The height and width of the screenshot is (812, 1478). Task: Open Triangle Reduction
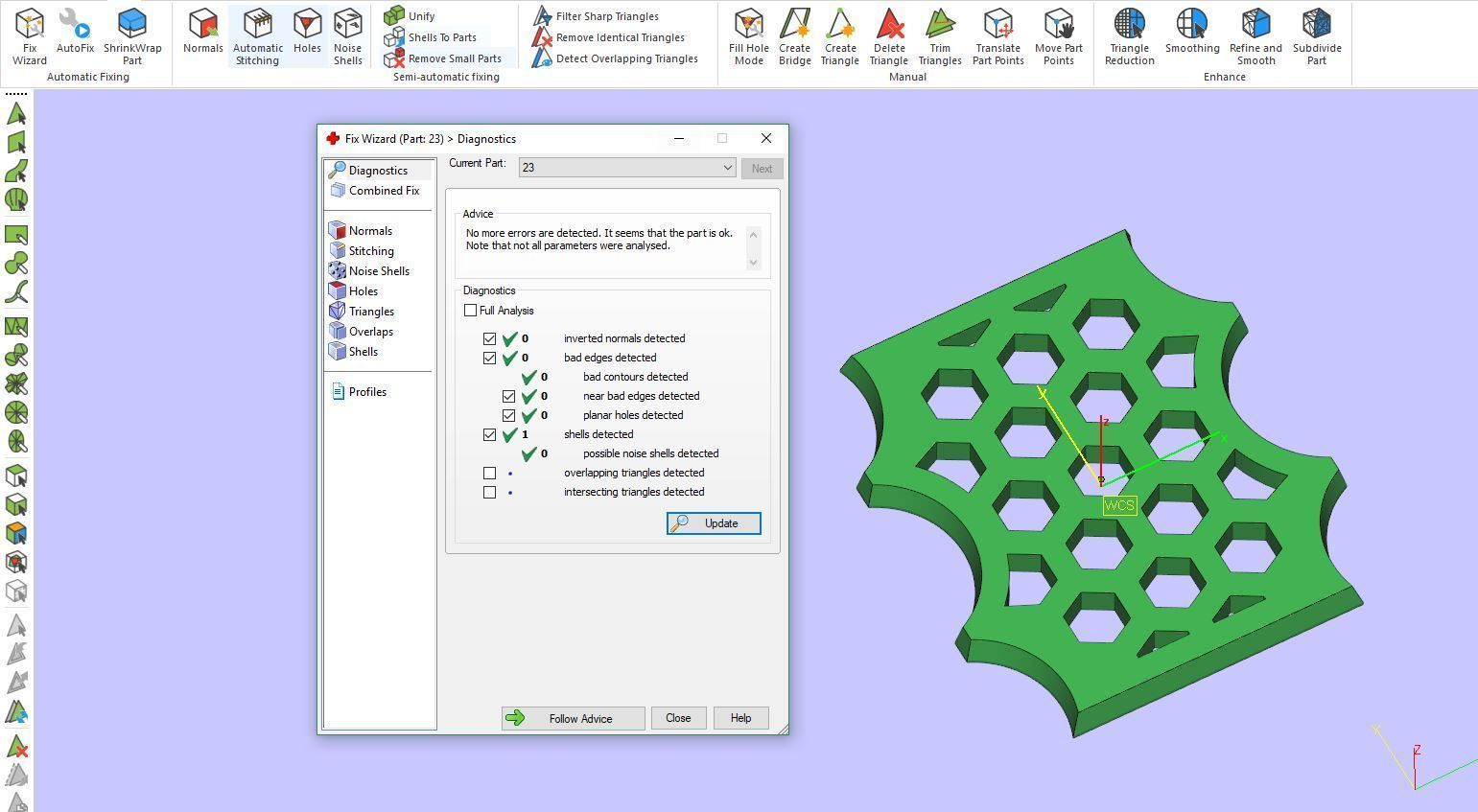(x=1130, y=36)
